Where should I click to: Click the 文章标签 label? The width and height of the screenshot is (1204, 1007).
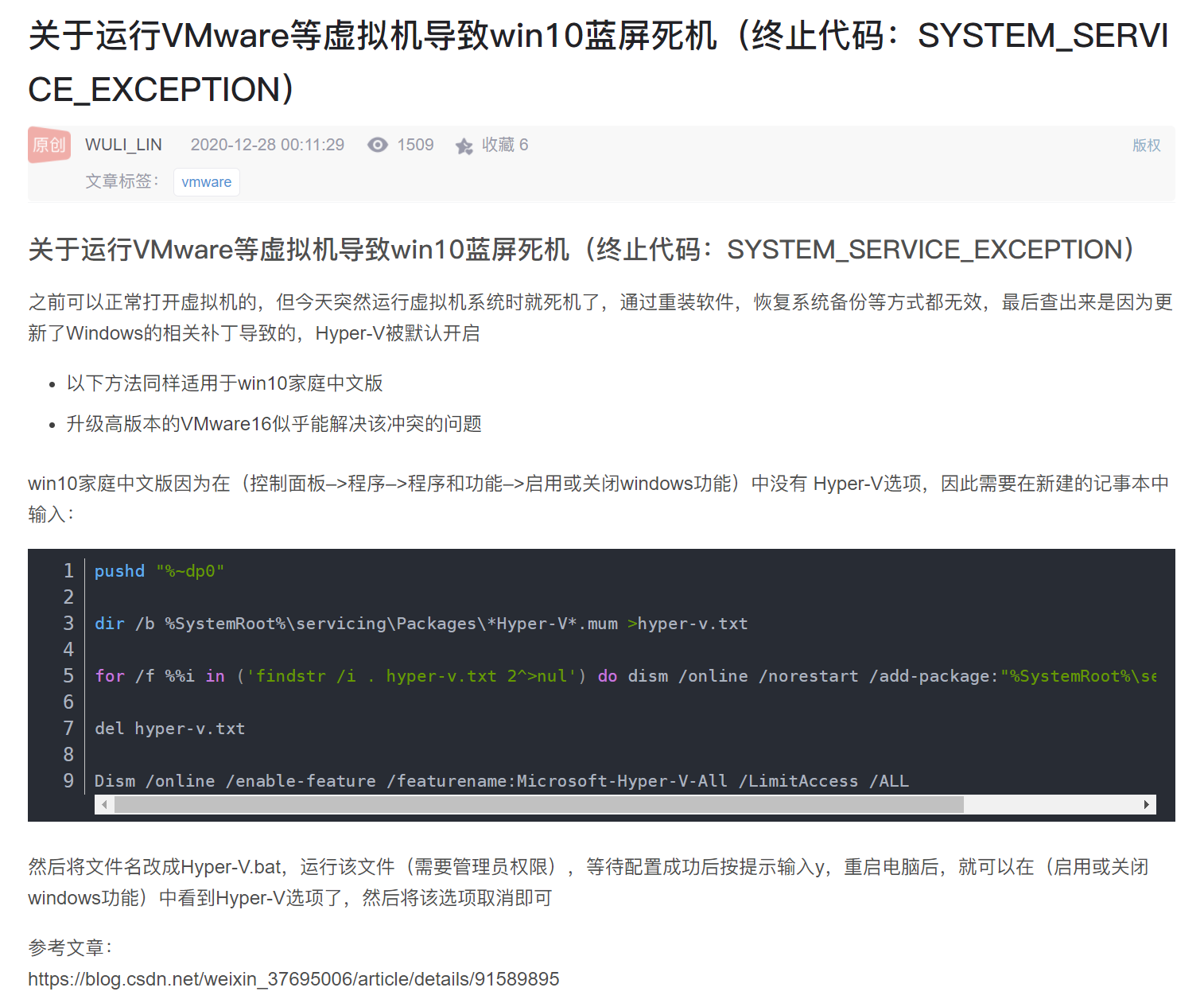122,181
